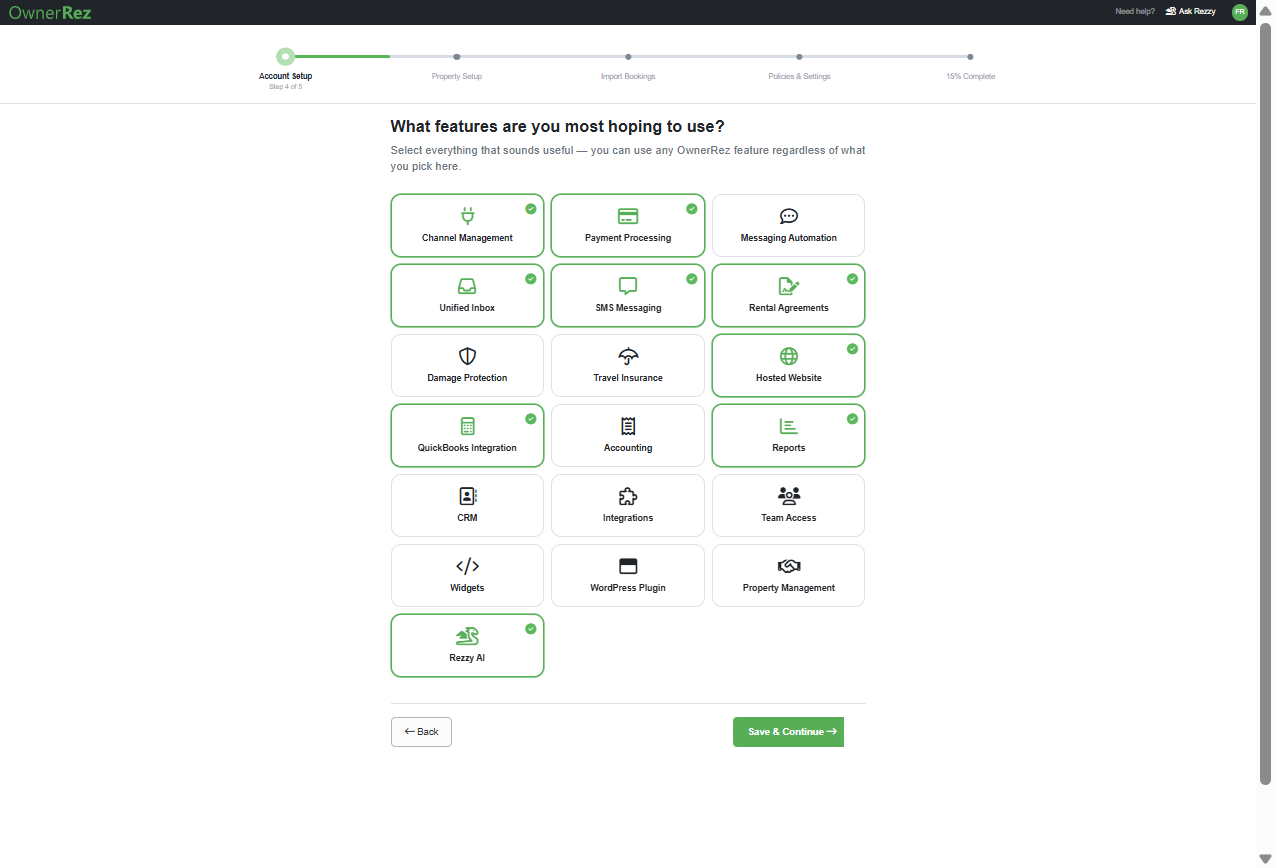This screenshot has width=1275, height=868.
Task: Click the Unified Inbox tray icon
Action: (467, 286)
